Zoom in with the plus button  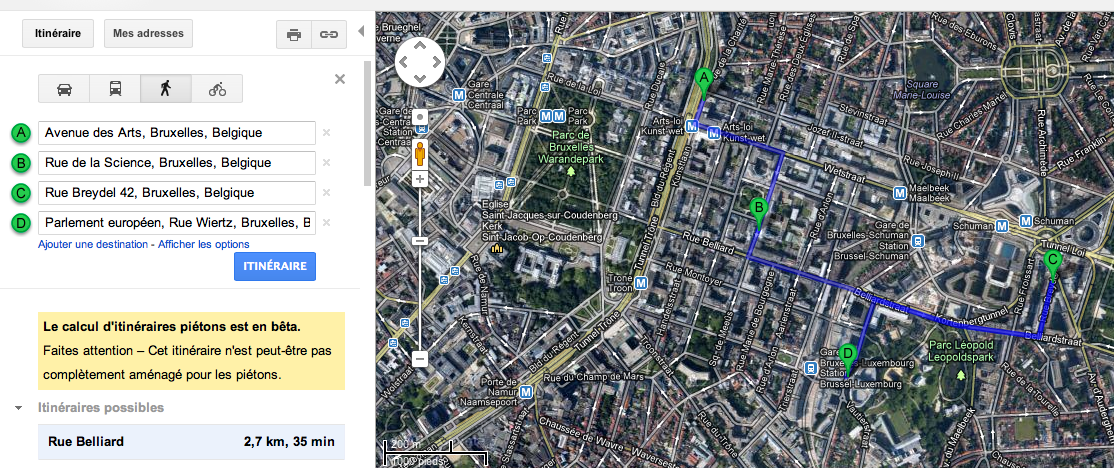click(x=420, y=178)
